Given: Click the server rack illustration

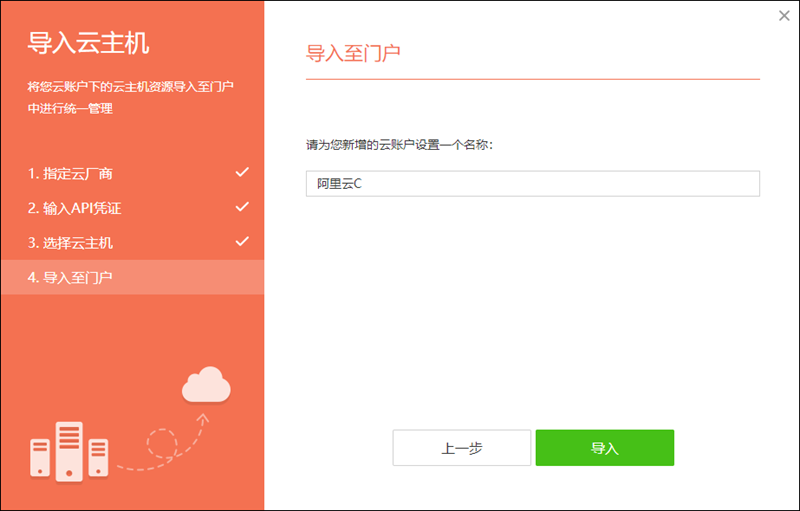Looking at the screenshot, I should [69, 452].
